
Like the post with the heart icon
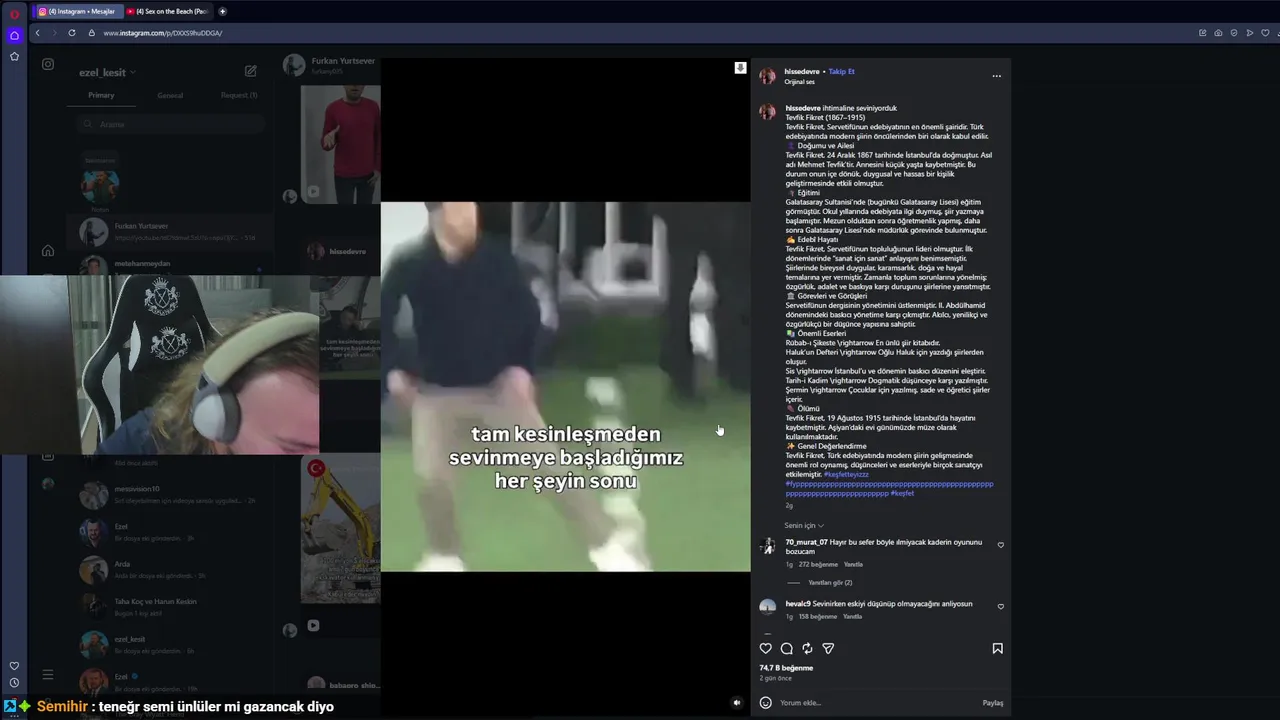pos(766,649)
